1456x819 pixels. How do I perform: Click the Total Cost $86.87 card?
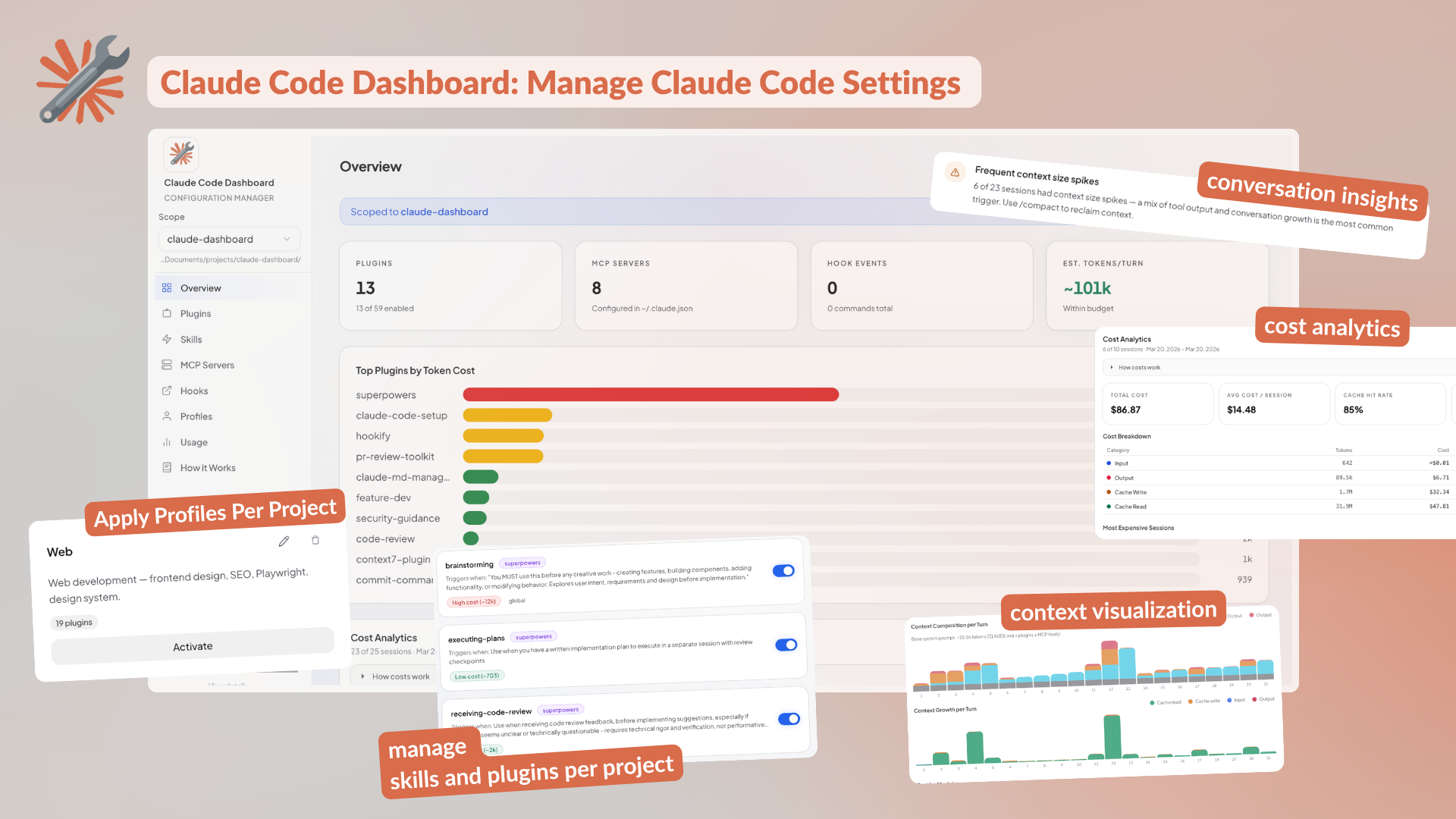[1157, 403]
